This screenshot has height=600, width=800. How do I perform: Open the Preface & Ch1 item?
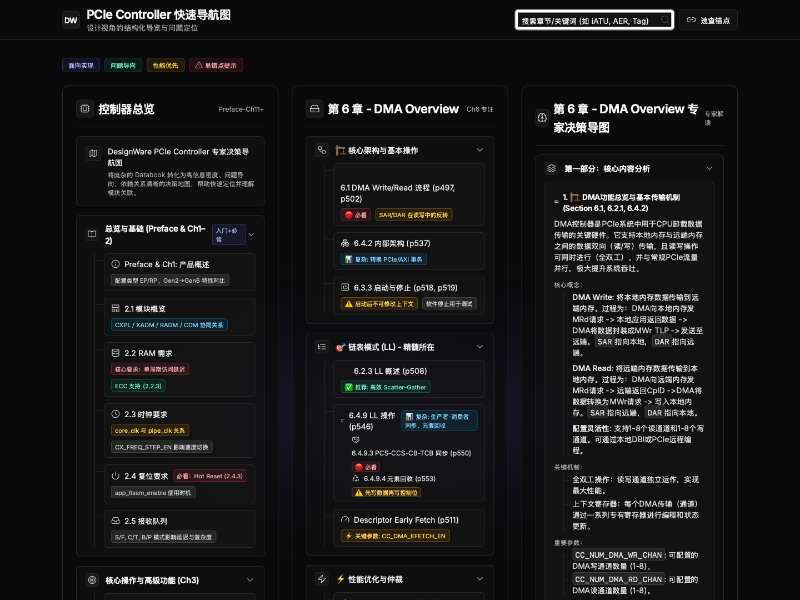(x=179, y=272)
